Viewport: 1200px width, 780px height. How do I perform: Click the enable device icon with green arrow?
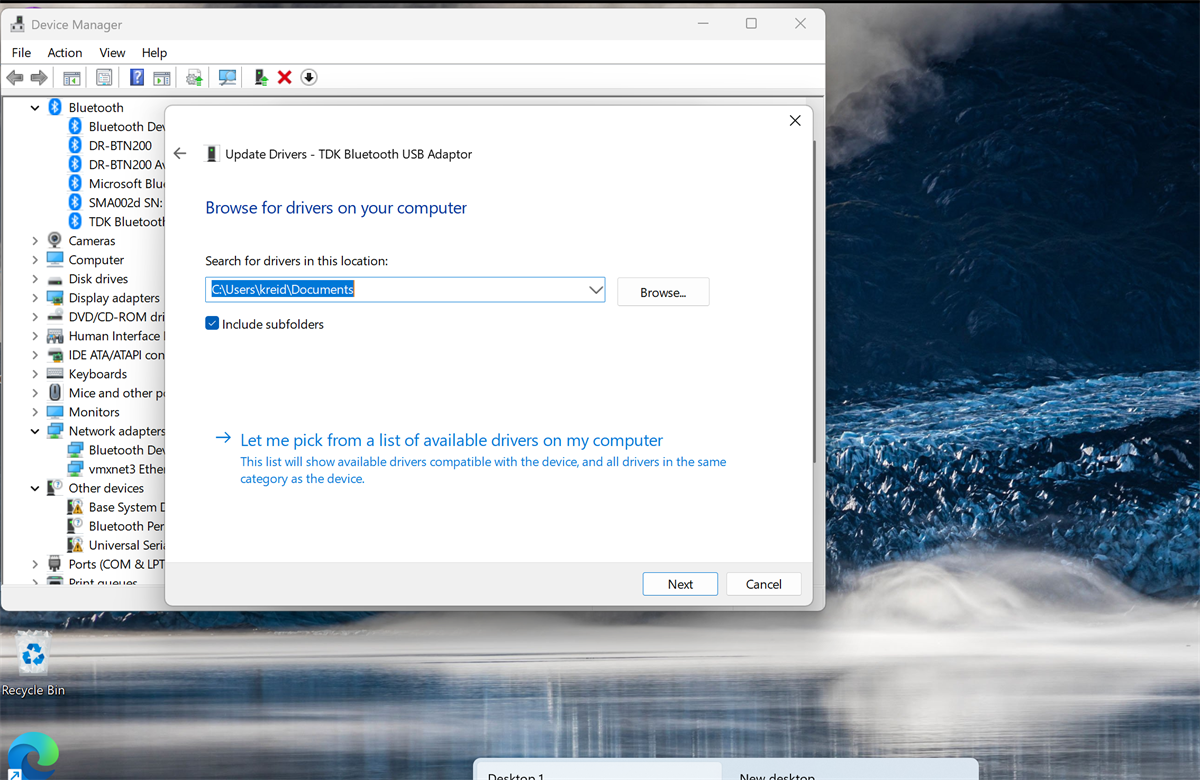pyautogui.click(x=261, y=78)
